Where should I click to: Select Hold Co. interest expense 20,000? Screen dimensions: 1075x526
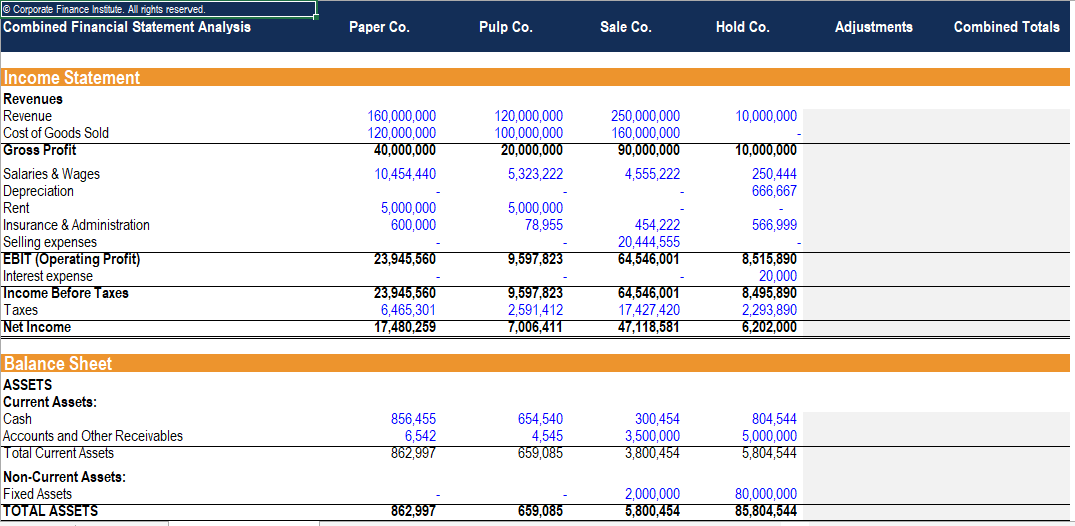coord(778,276)
